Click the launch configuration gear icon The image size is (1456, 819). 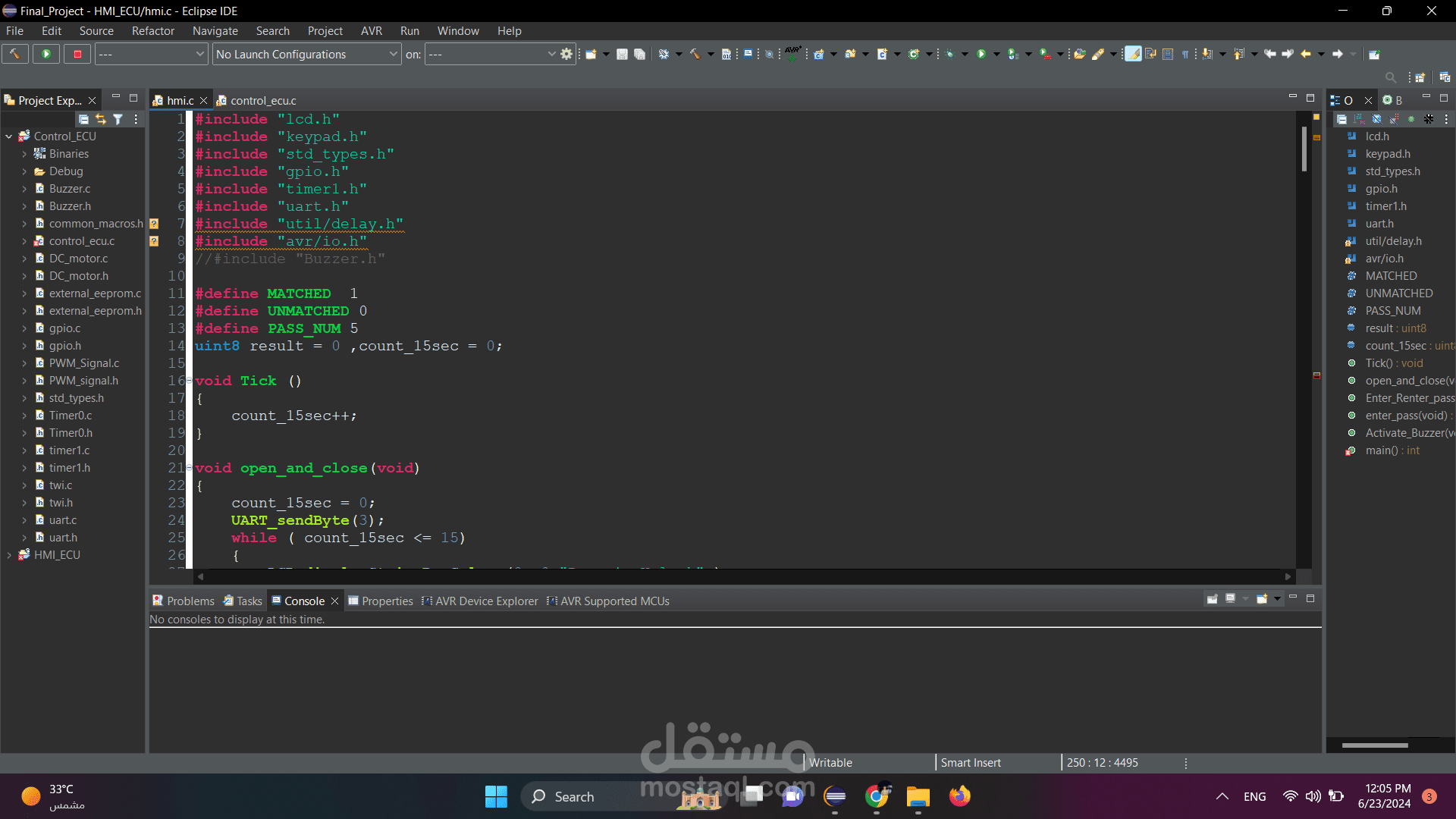566,54
